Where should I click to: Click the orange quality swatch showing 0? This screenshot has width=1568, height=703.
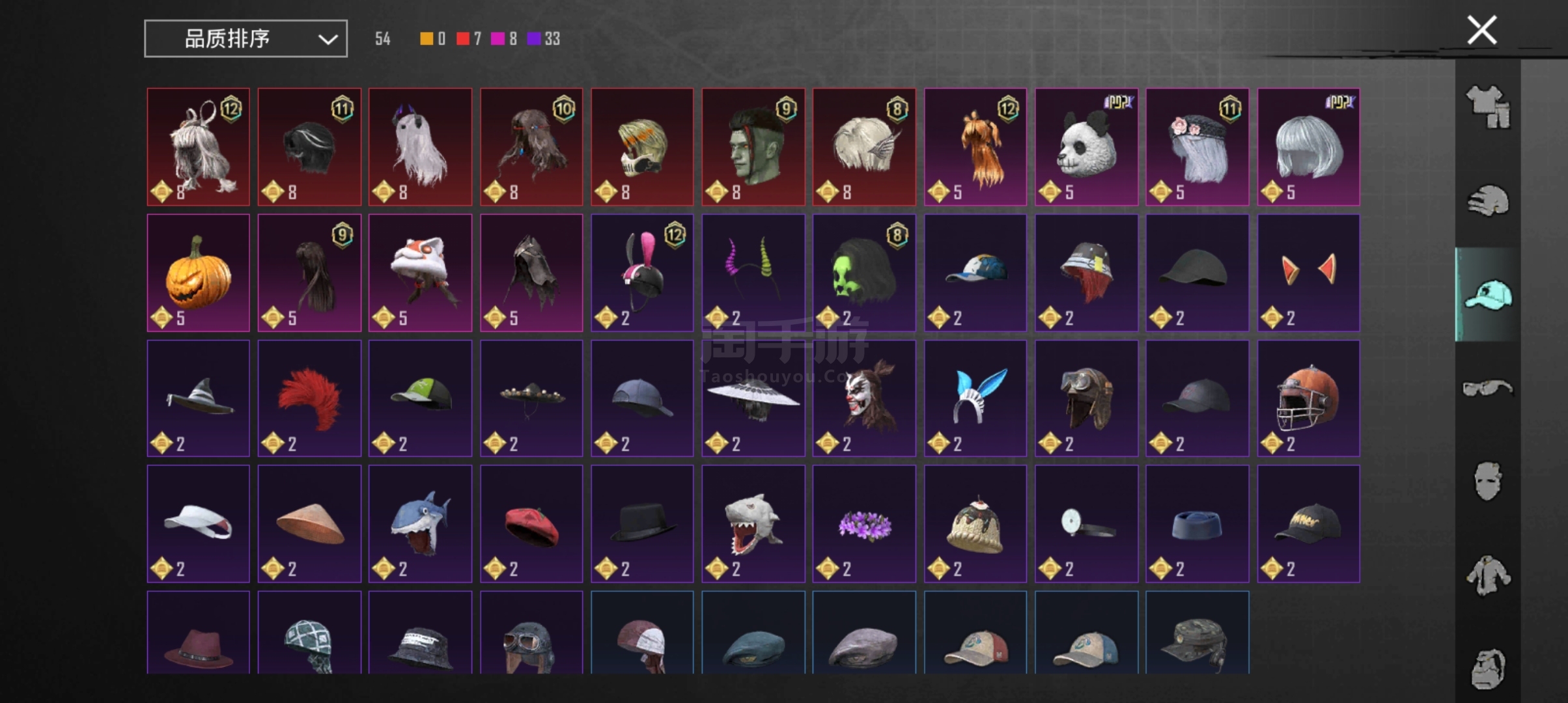tap(433, 39)
